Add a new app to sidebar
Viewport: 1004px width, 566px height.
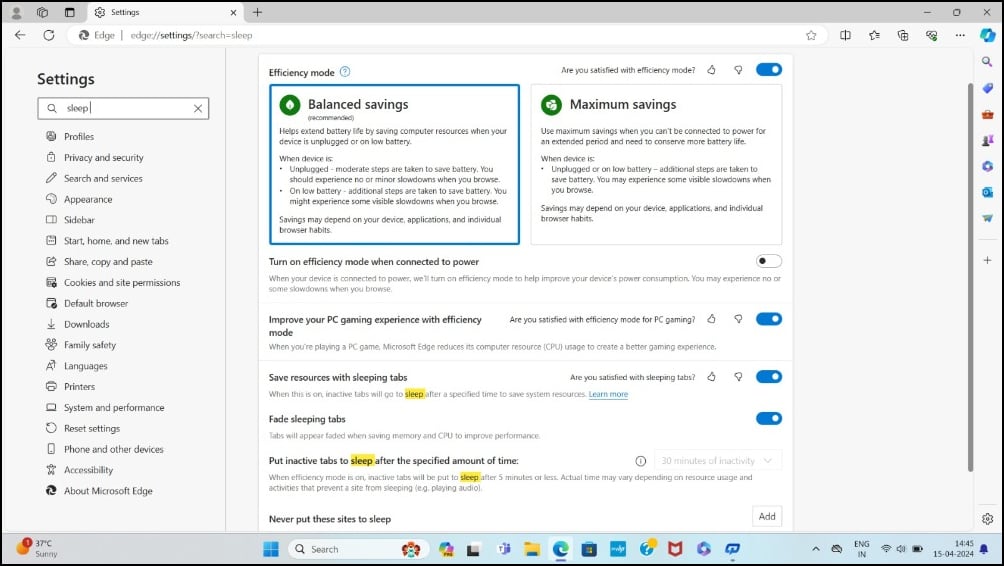(x=987, y=260)
